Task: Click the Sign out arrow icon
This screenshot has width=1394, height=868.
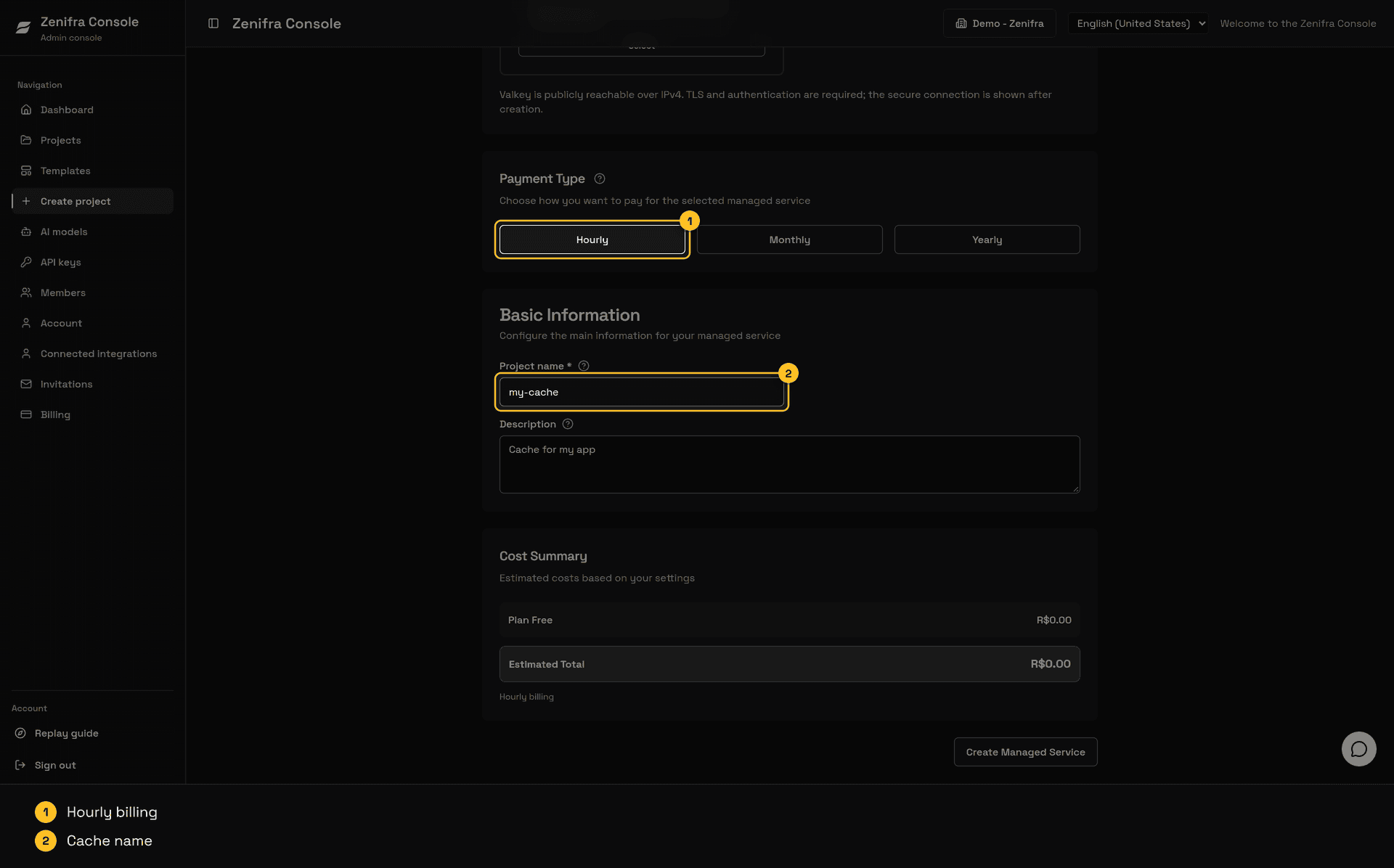Action: tap(20, 765)
